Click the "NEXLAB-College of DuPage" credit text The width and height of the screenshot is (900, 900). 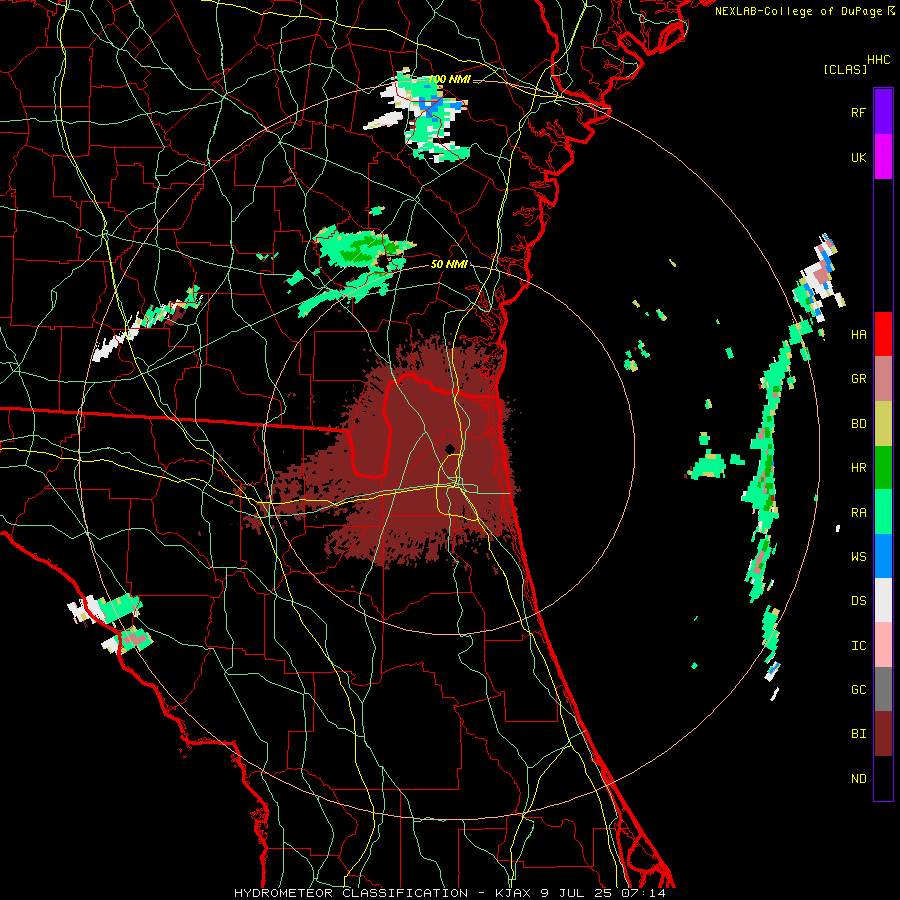coord(798,11)
